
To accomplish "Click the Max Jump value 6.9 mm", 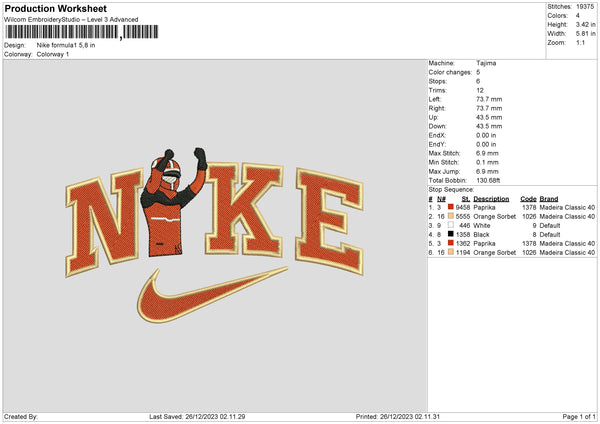I will pyautogui.click(x=487, y=171).
